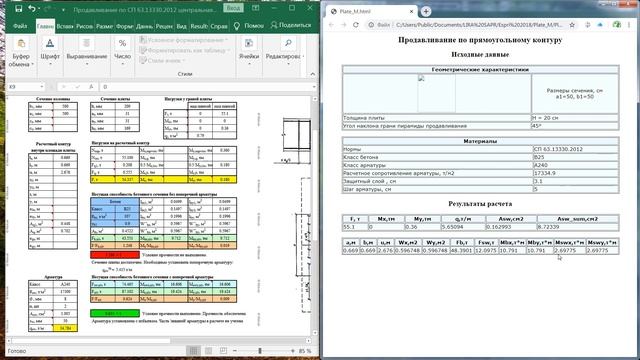Click the Insert Function fx button
The image size is (640, 360).
[91, 87]
